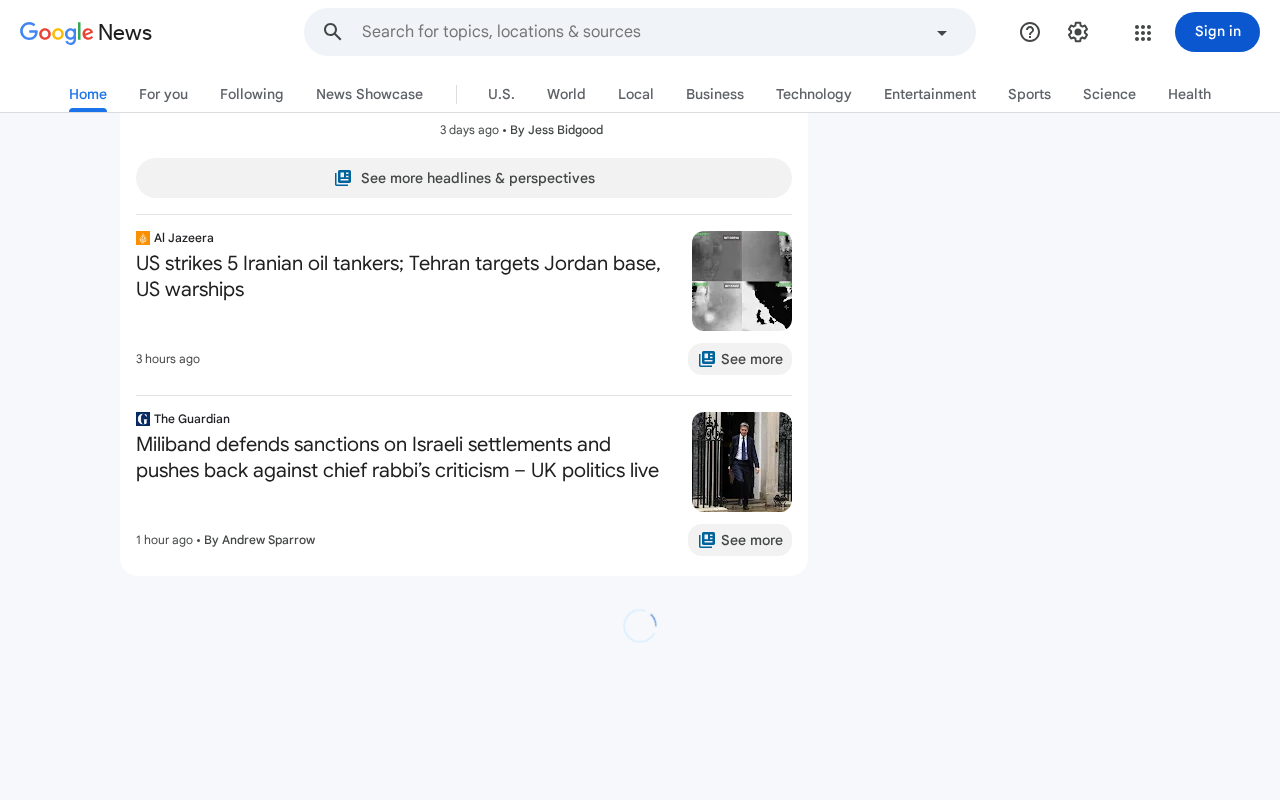Screen dimensions: 1280x800
Task: Click the Al Jazeera source icon
Action: tap(143, 238)
